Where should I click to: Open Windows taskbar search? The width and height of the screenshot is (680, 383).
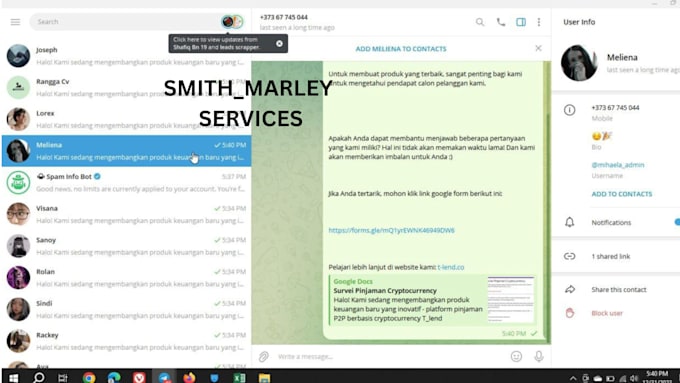[39, 377]
